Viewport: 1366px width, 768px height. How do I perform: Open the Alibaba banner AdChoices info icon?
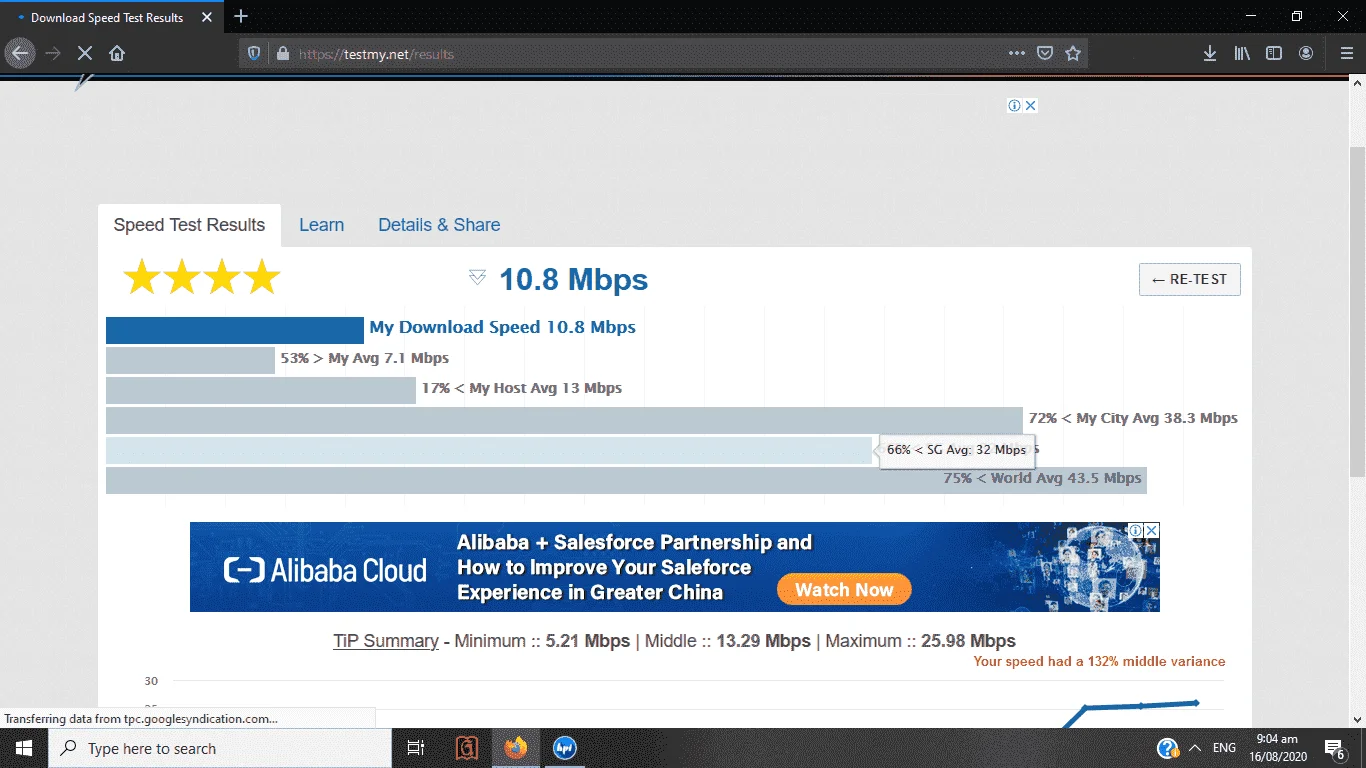point(1136,530)
